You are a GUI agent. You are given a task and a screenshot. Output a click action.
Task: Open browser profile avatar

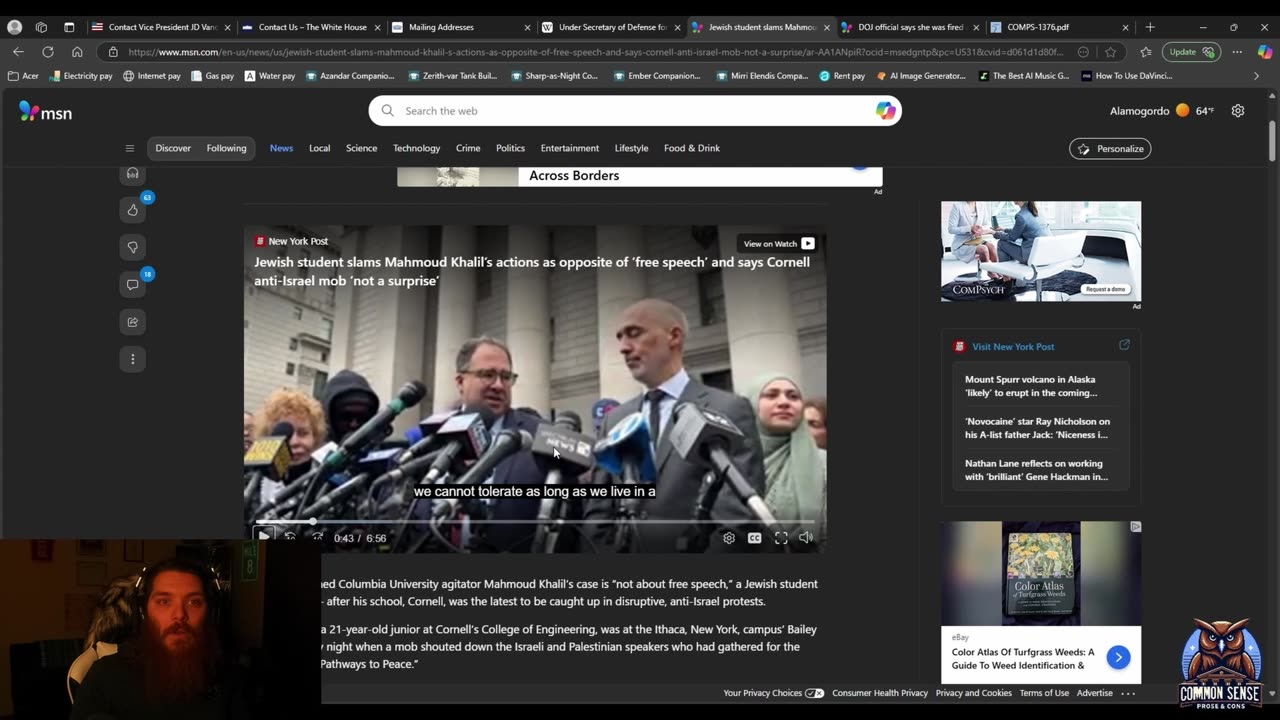coord(14,27)
